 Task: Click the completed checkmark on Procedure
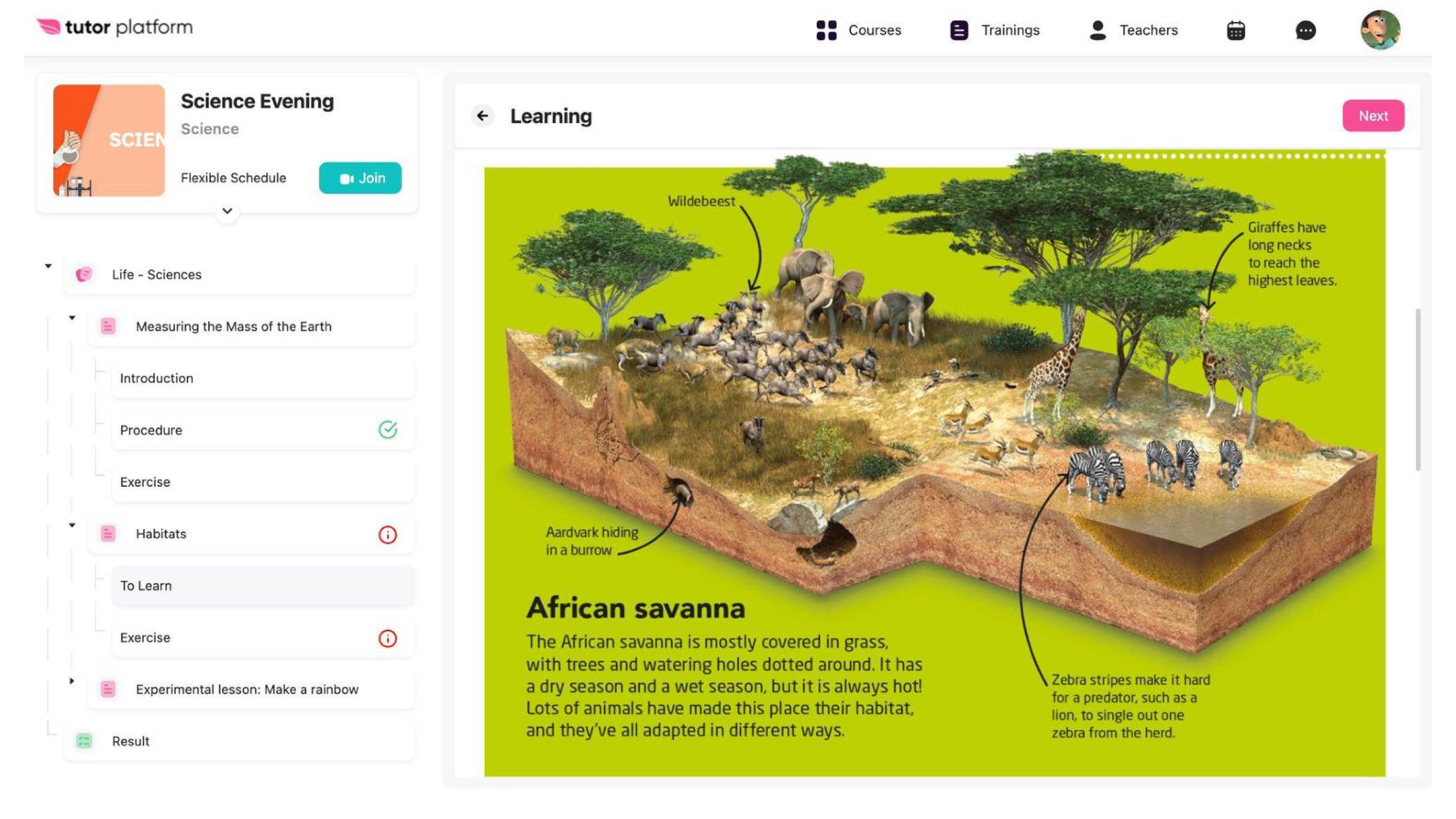pos(388,430)
